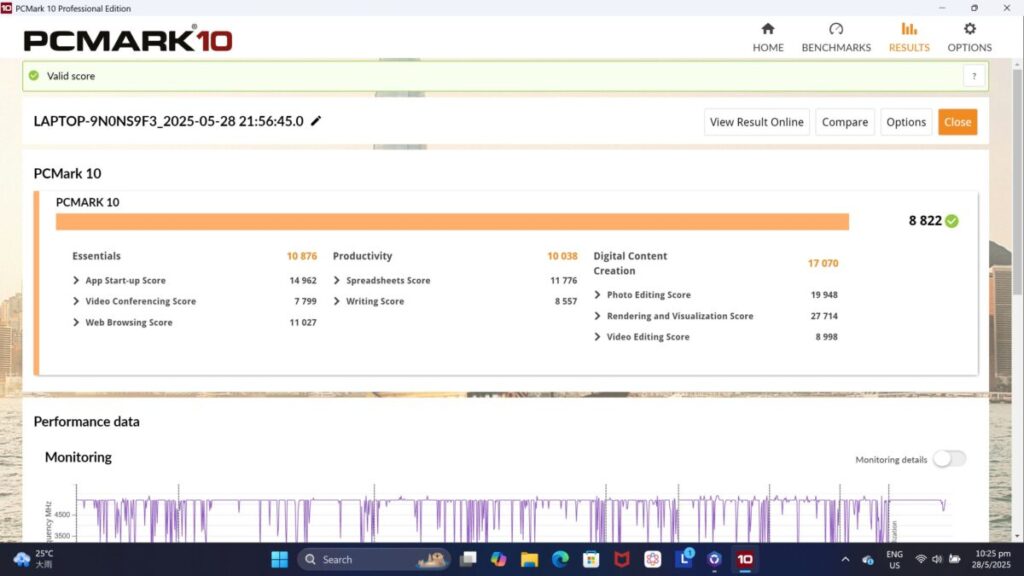The image size is (1024, 576).
Task: Switch to the OPTIONS tab
Action: point(970,38)
